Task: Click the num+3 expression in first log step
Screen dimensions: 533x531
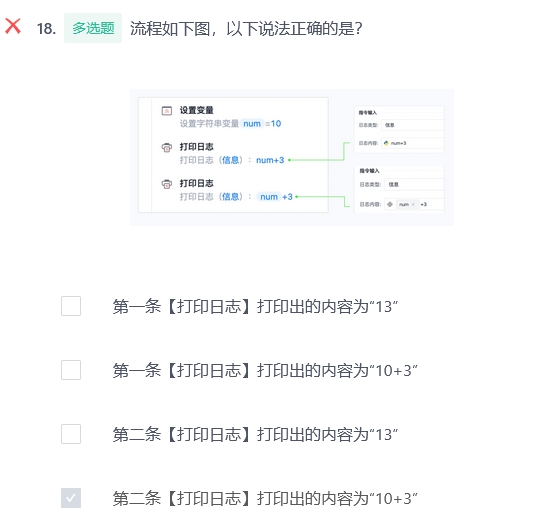Action: (x=270, y=160)
